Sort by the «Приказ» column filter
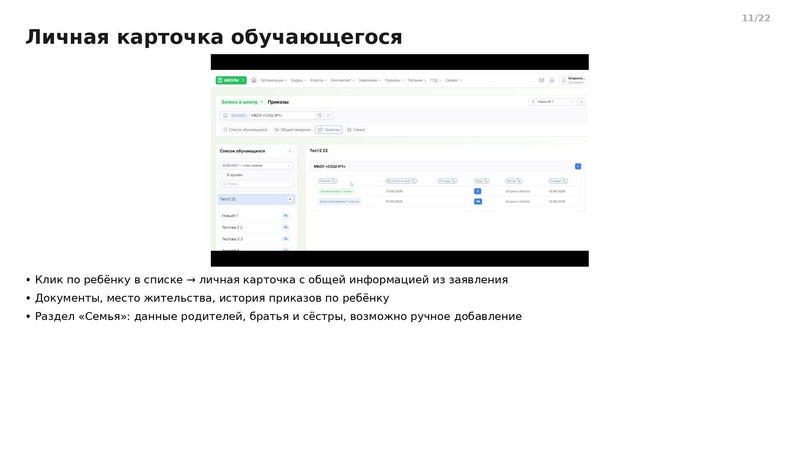The height and width of the screenshot is (450, 800). point(328,181)
